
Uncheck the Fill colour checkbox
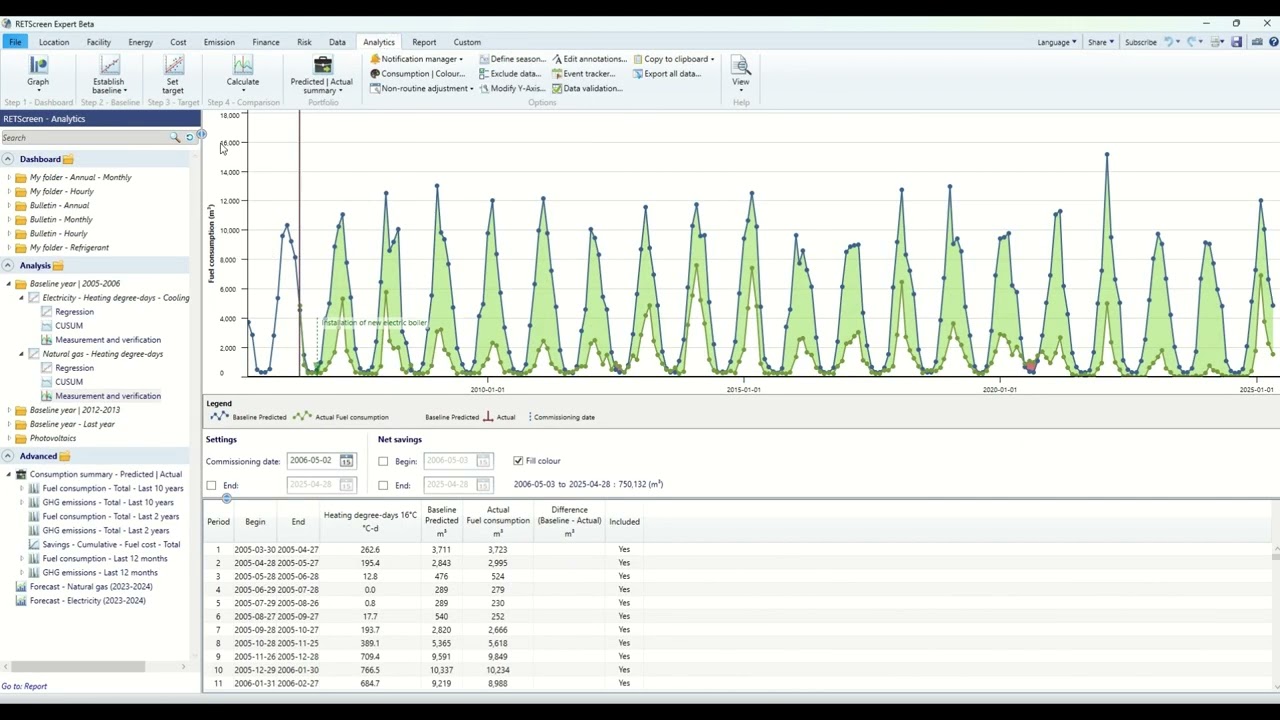tap(518, 461)
